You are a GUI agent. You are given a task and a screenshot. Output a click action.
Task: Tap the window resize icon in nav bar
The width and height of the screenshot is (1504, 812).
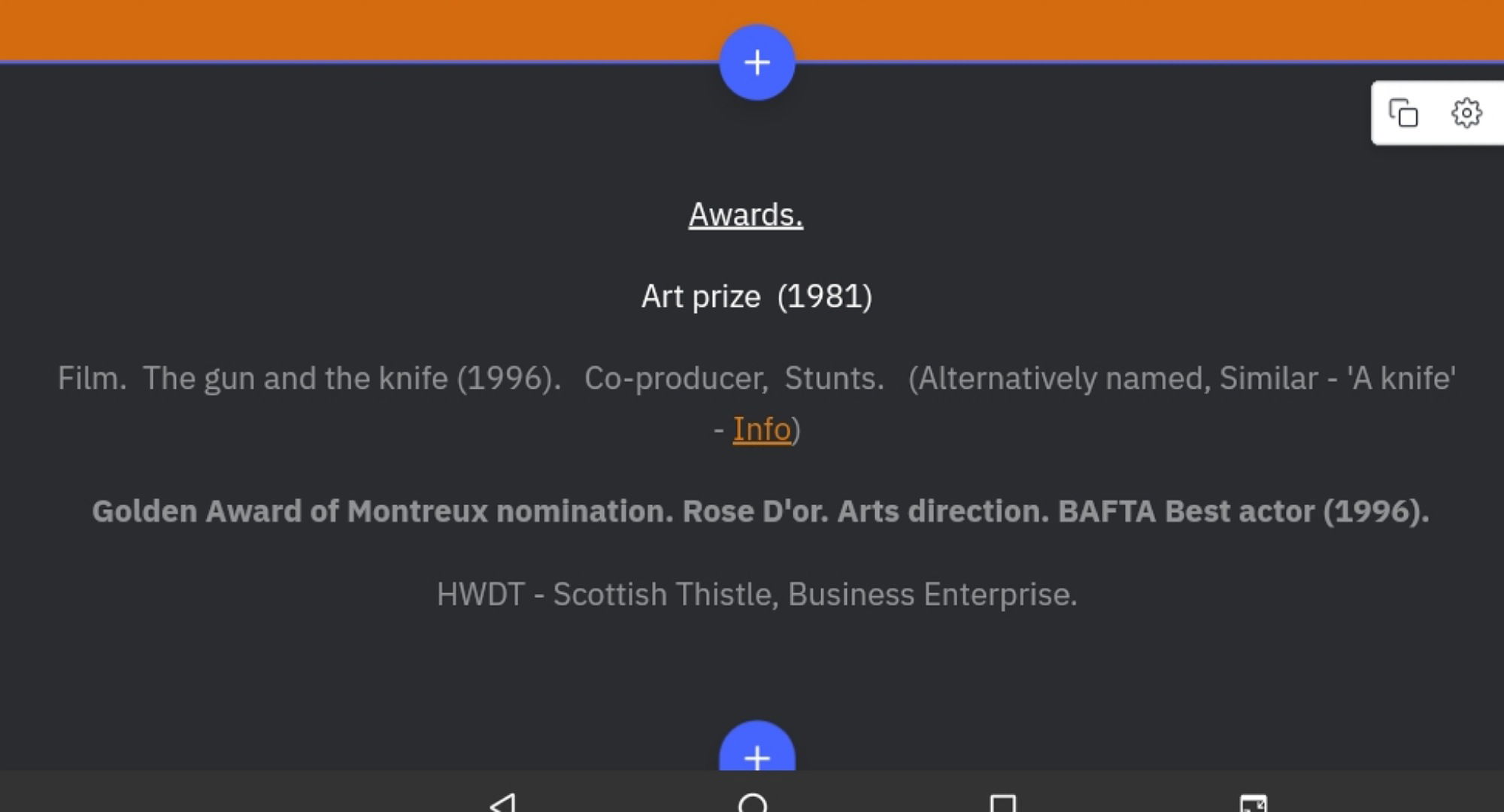point(1254,802)
